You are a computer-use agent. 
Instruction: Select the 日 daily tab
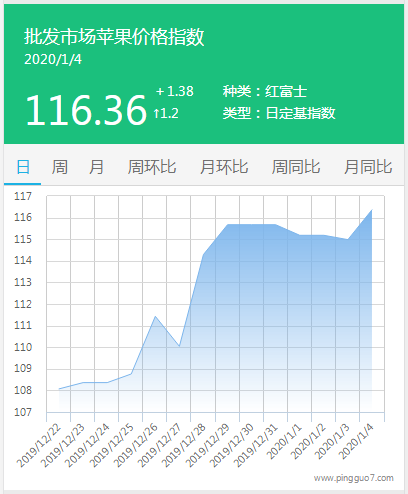point(23,167)
